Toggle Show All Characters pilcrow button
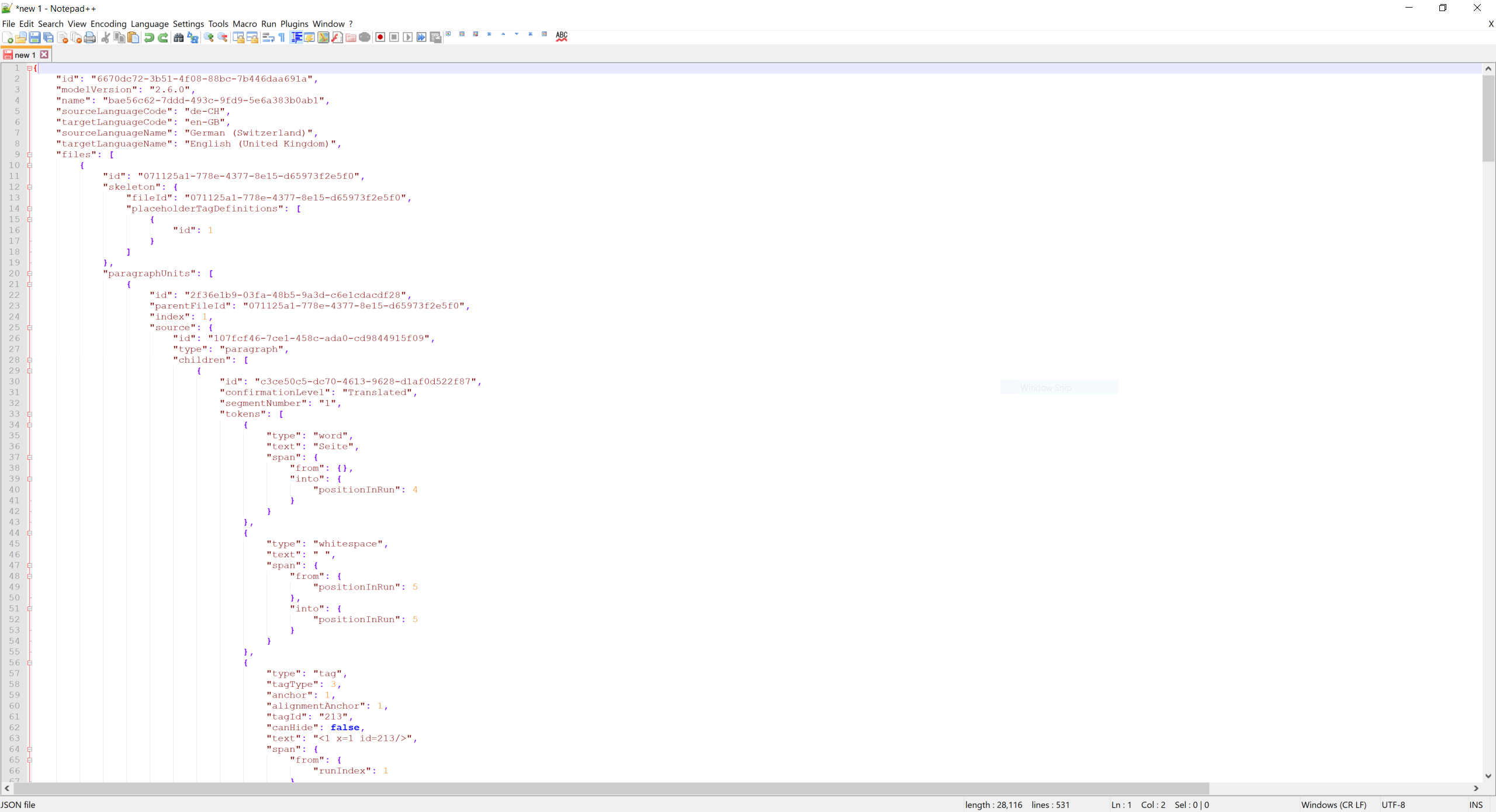 282,37
